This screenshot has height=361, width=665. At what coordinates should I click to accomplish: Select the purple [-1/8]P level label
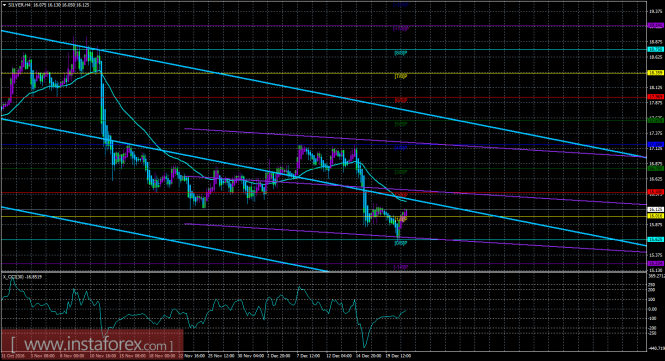401,267
